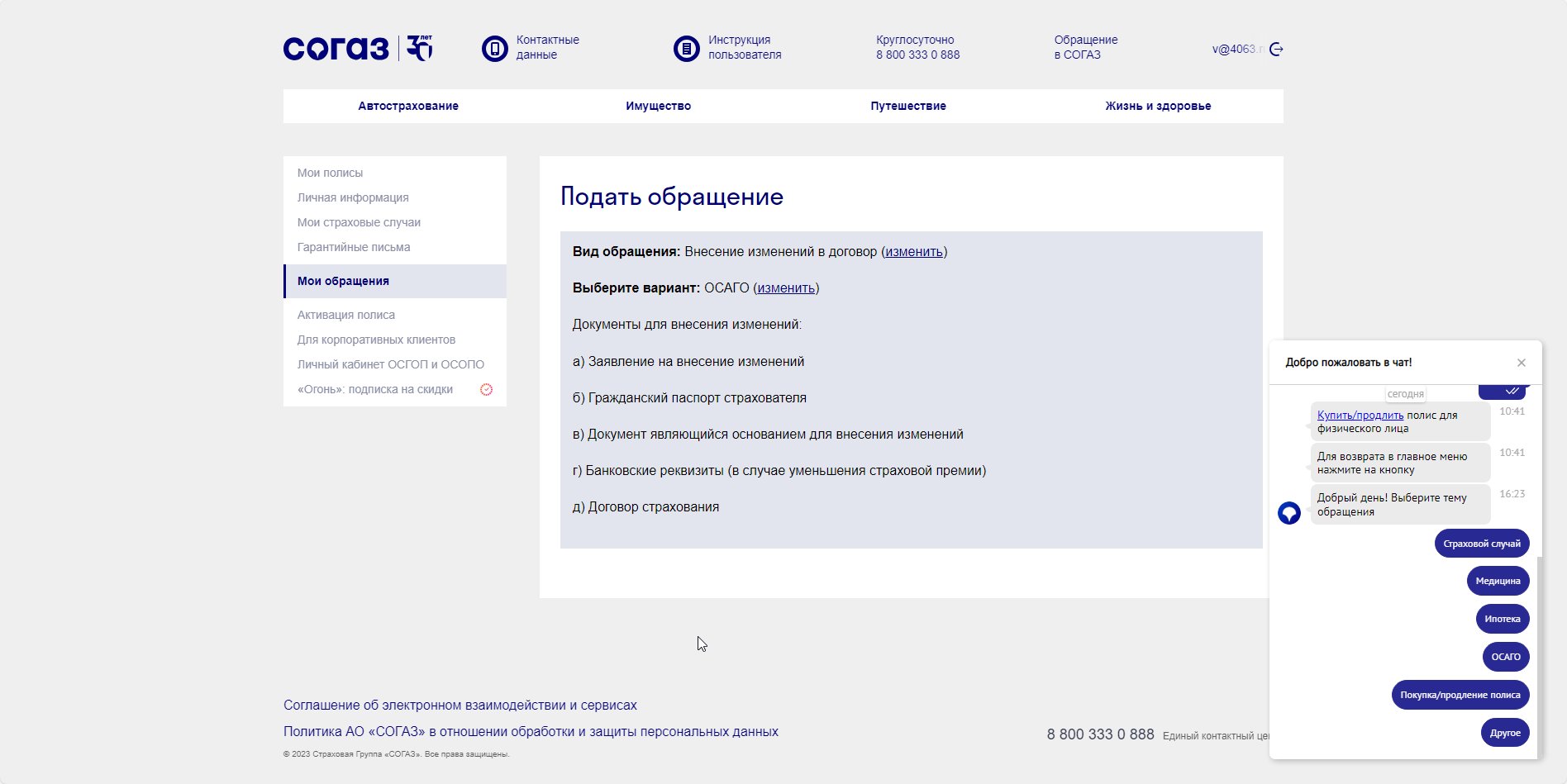Click the chat window scrollbar

coord(1539,657)
